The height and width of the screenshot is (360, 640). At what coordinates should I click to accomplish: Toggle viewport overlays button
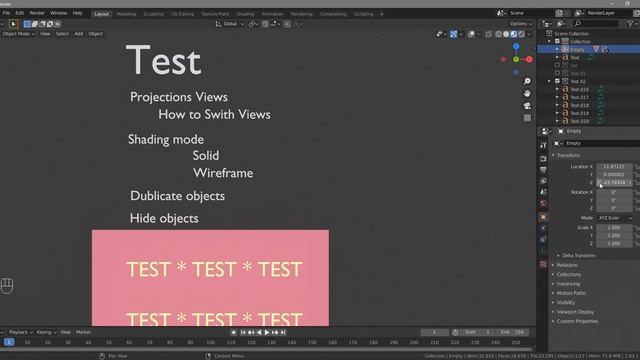tap(471, 34)
